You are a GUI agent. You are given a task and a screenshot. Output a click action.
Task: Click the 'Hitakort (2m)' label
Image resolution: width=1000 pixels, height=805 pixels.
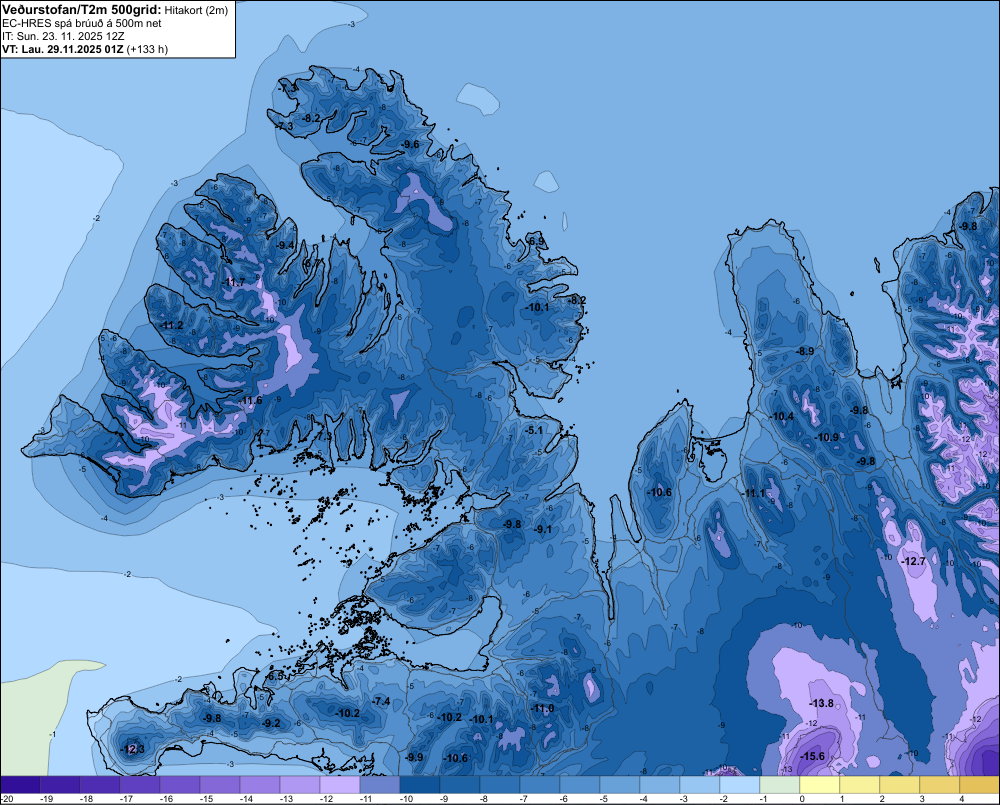(196, 10)
